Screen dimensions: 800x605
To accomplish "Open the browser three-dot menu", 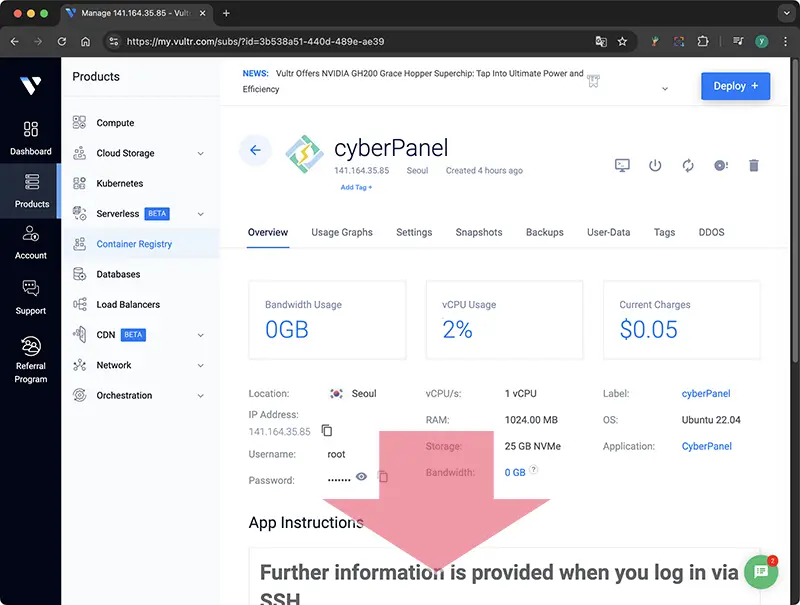I will 785,41.
